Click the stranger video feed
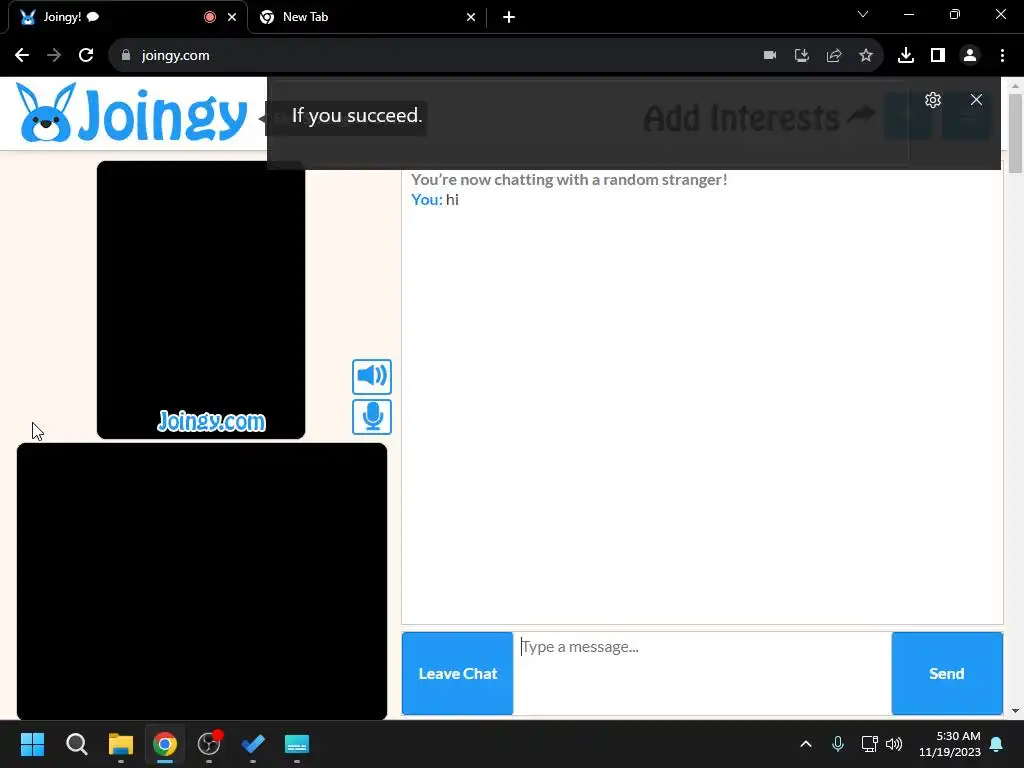Image resolution: width=1024 pixels, height=768 pixels. tap(201, 300)
